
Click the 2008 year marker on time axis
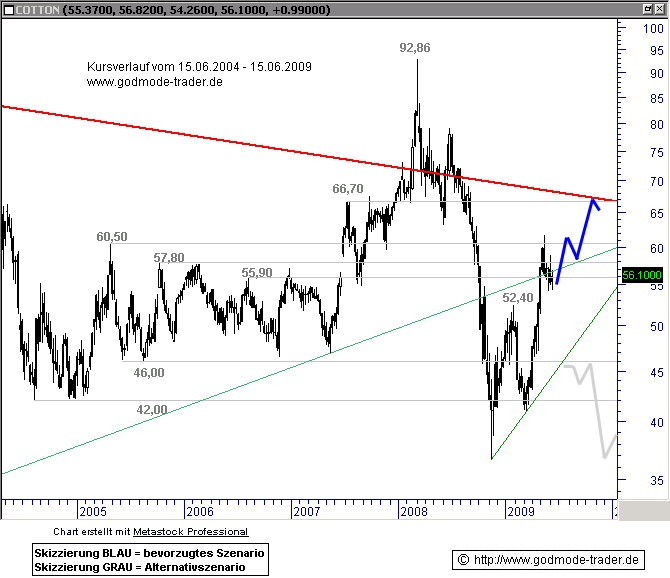click(x=414, y=511)
